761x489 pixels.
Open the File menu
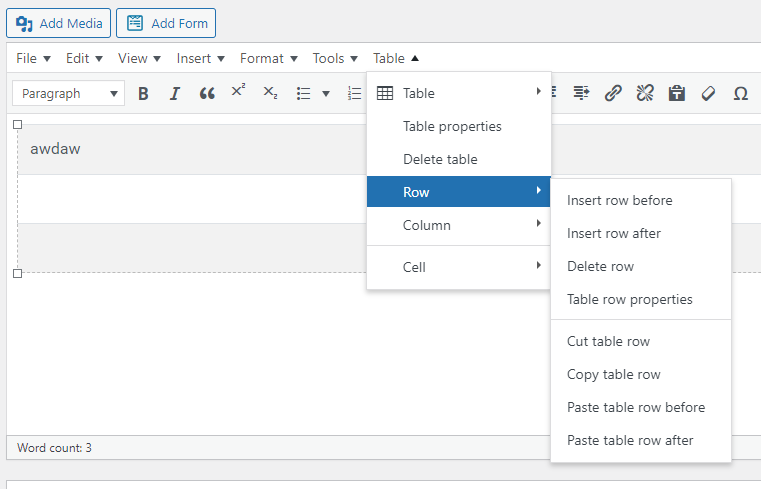click(x=33, y=58)
